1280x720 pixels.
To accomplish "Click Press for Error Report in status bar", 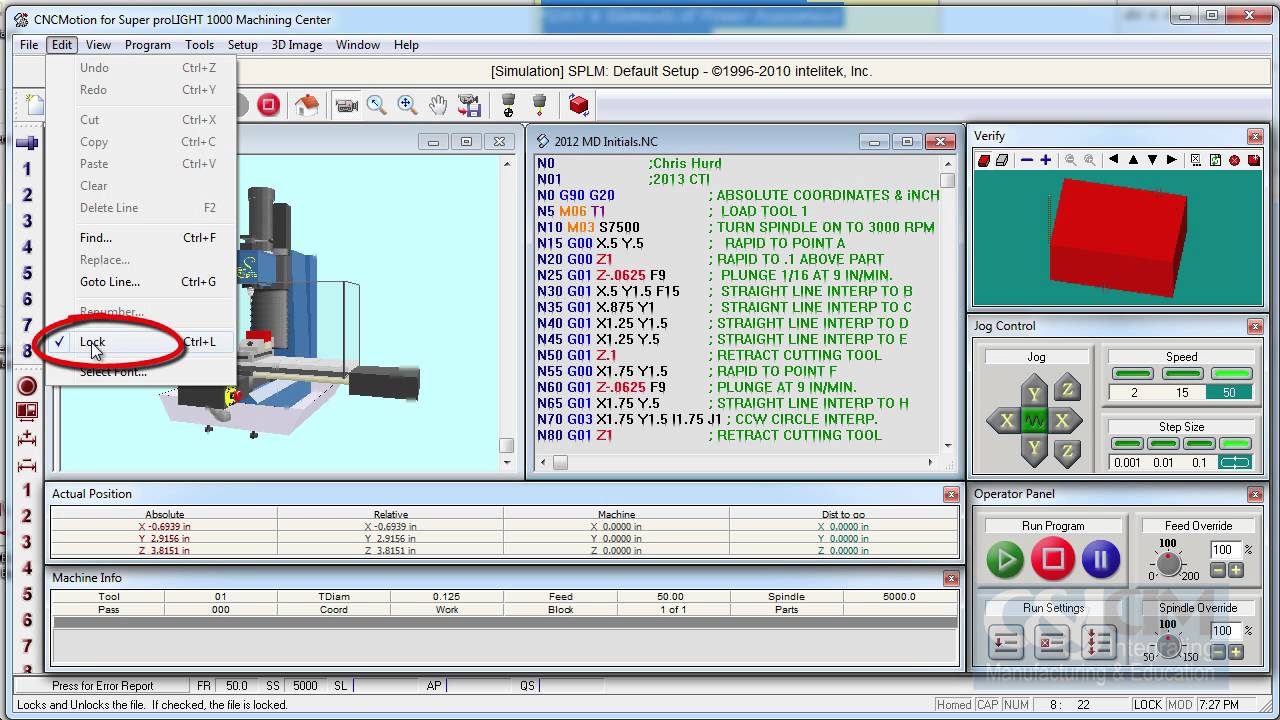I will [103, 686].
